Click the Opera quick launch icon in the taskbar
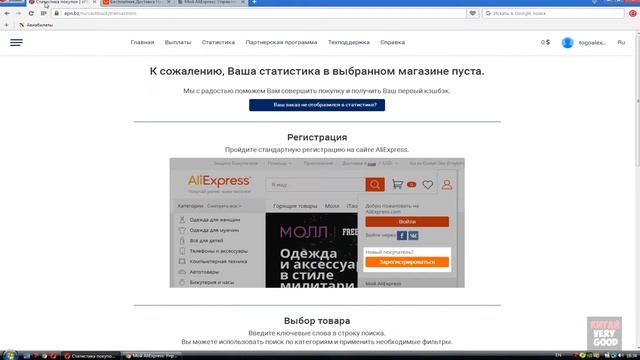The width and height of the screenshot is (640, 360). pos(53,356)
